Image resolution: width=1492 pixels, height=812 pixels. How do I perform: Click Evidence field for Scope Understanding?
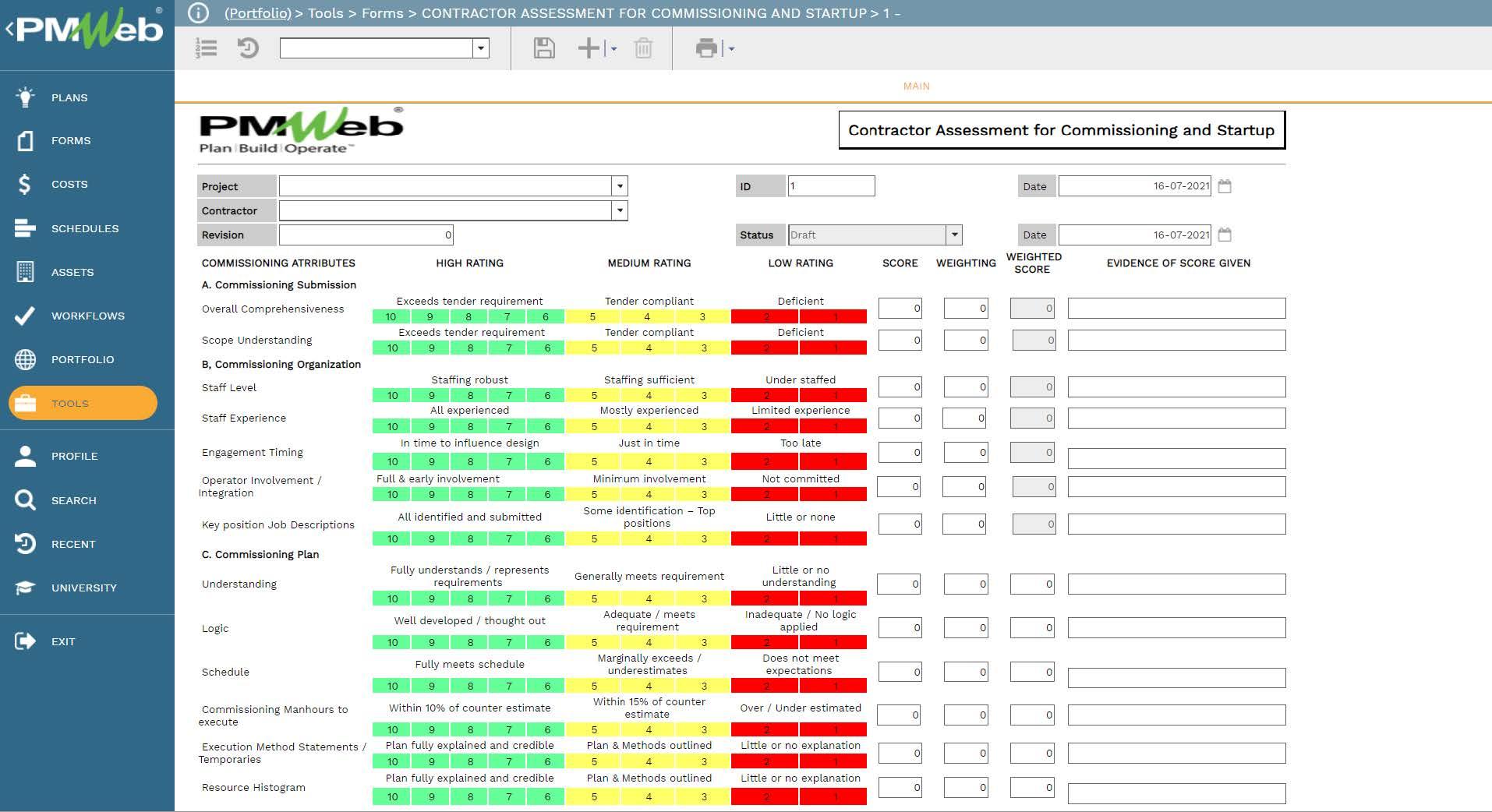pyautogui.click(x=1176, y=340)
